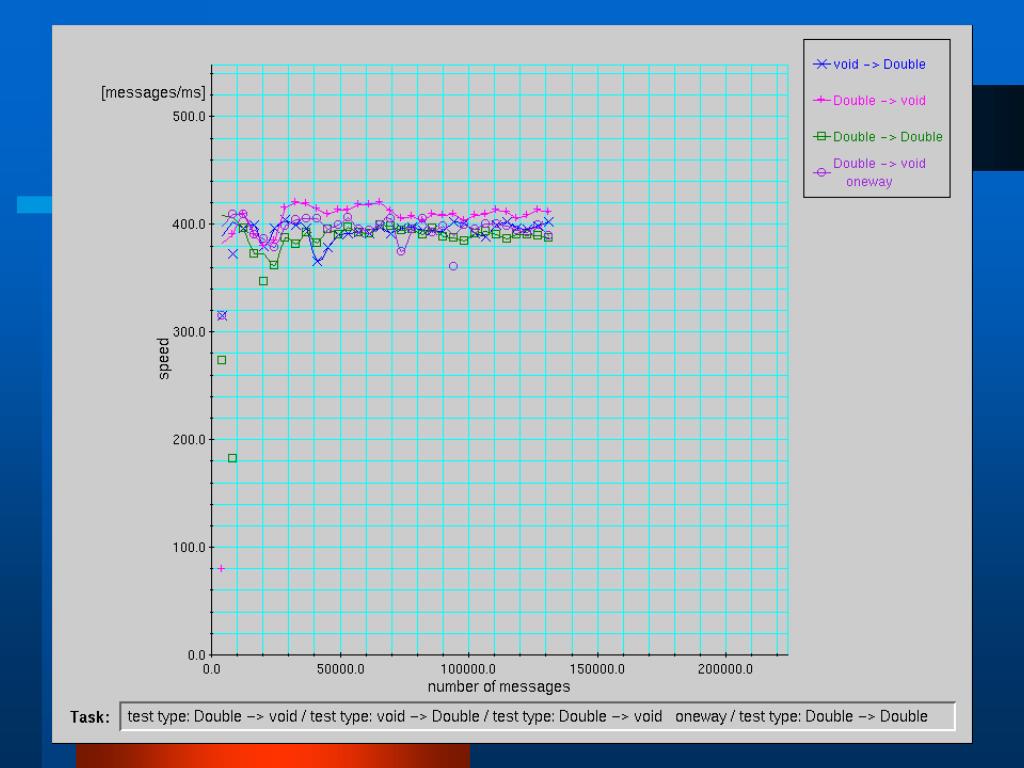
Task: Click the 'Task:' label
Action: [x=90, y=717]
